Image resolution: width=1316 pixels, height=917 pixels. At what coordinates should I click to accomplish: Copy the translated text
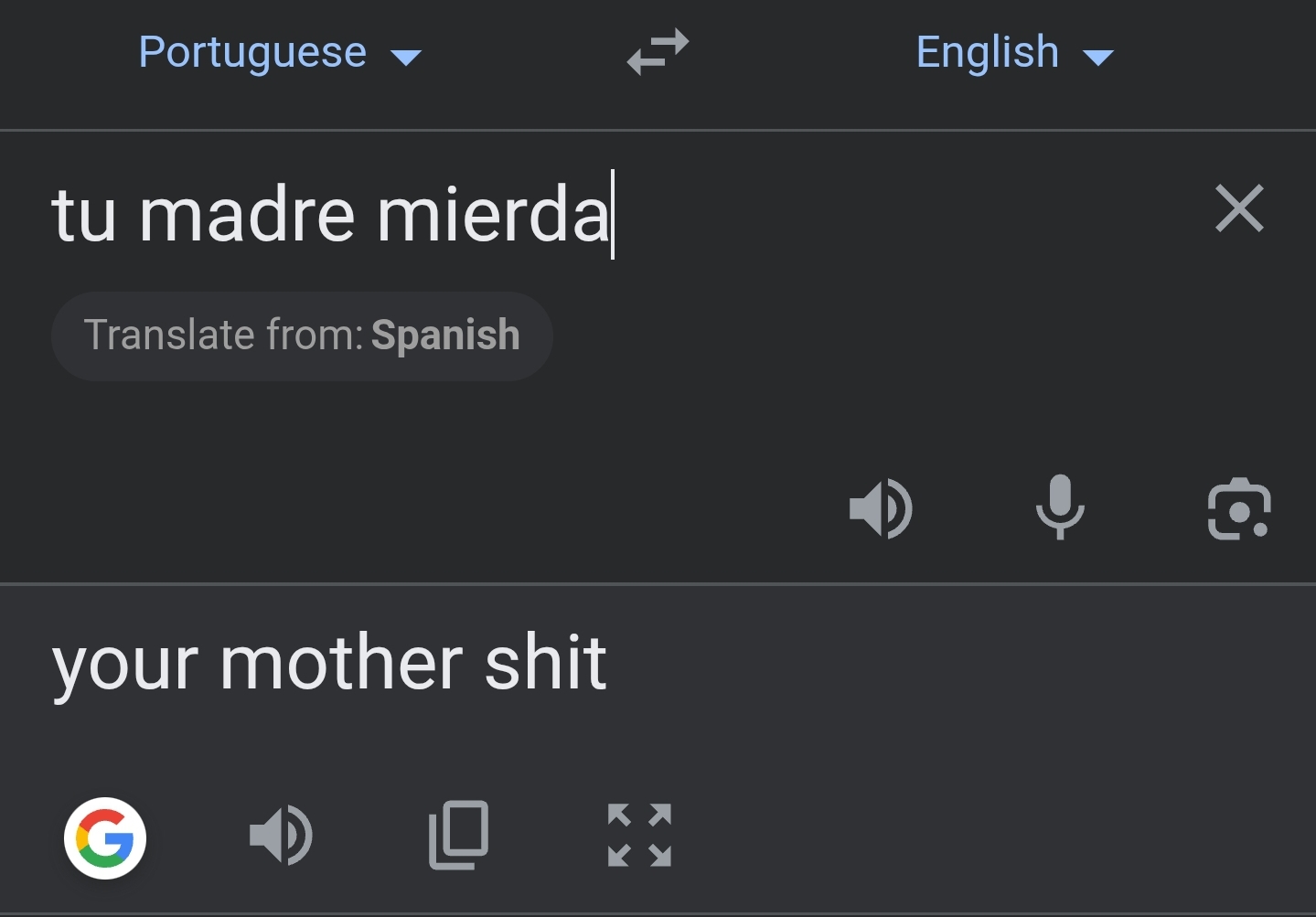pyautogui.click(x=459, y=835)
